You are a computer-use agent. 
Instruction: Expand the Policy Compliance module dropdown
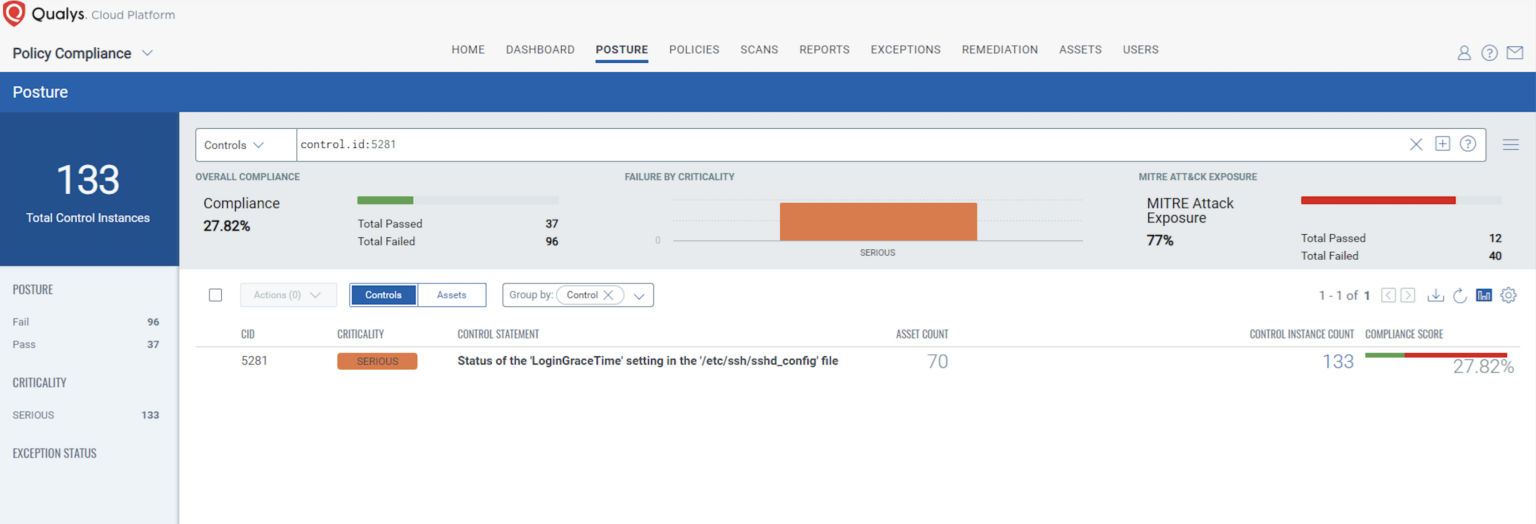147,53
